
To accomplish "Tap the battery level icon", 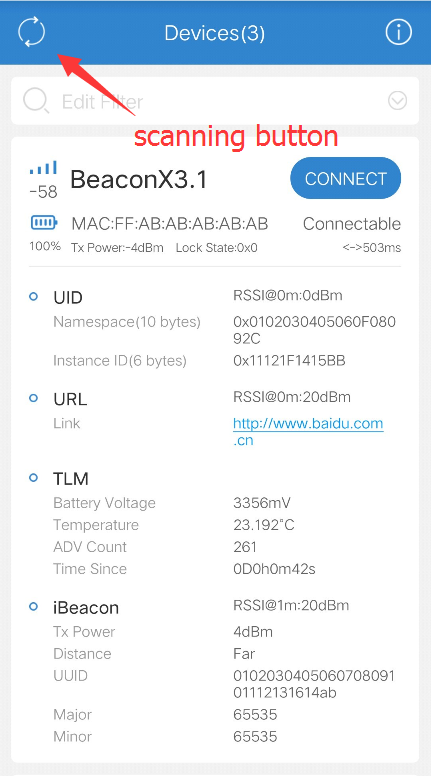I will [44, 224].
